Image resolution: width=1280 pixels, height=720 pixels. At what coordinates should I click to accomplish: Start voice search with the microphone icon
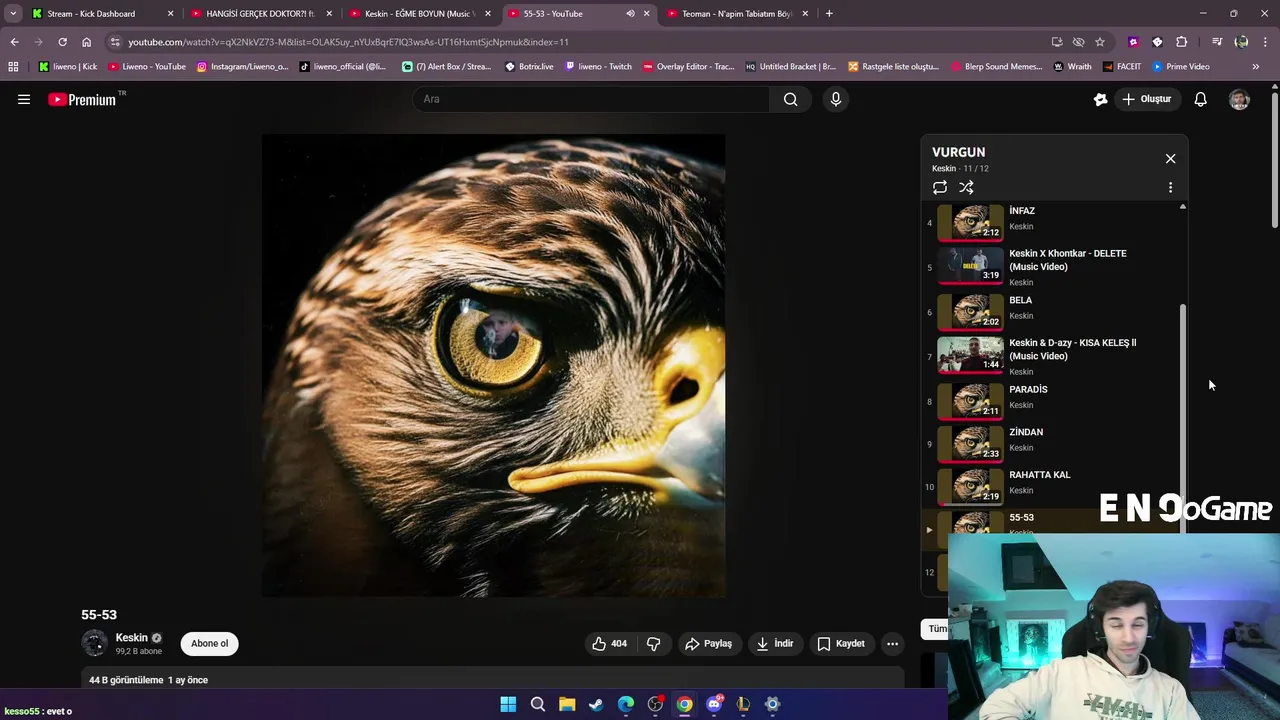[836, 99]
